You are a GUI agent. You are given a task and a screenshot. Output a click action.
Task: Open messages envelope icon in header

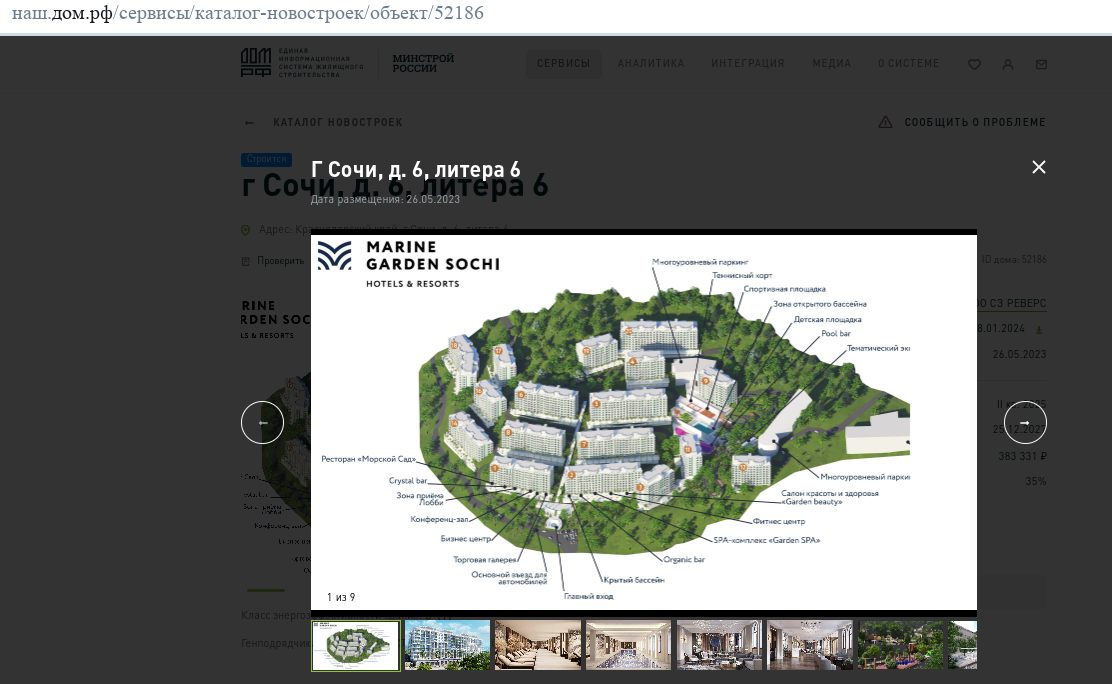pos(1041,65)
